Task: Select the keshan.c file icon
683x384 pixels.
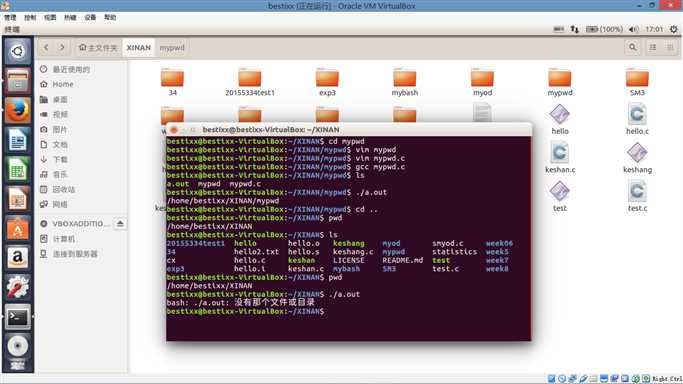Action: tap(560, 153)
